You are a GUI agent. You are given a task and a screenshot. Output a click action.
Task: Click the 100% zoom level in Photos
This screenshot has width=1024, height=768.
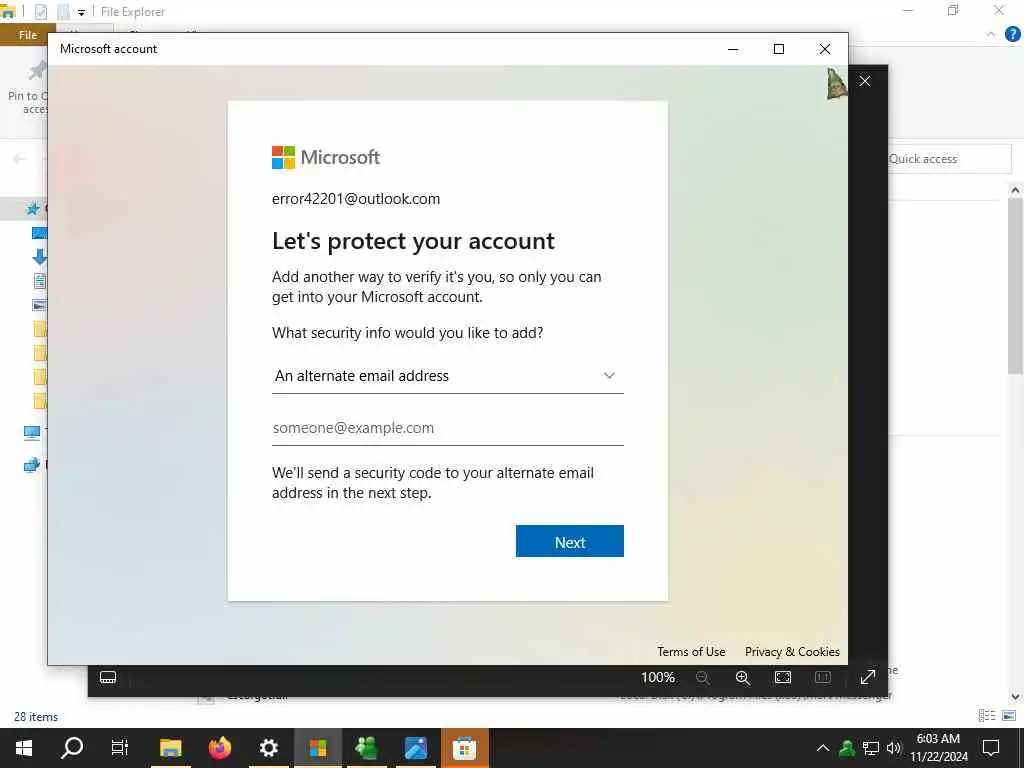658,677
